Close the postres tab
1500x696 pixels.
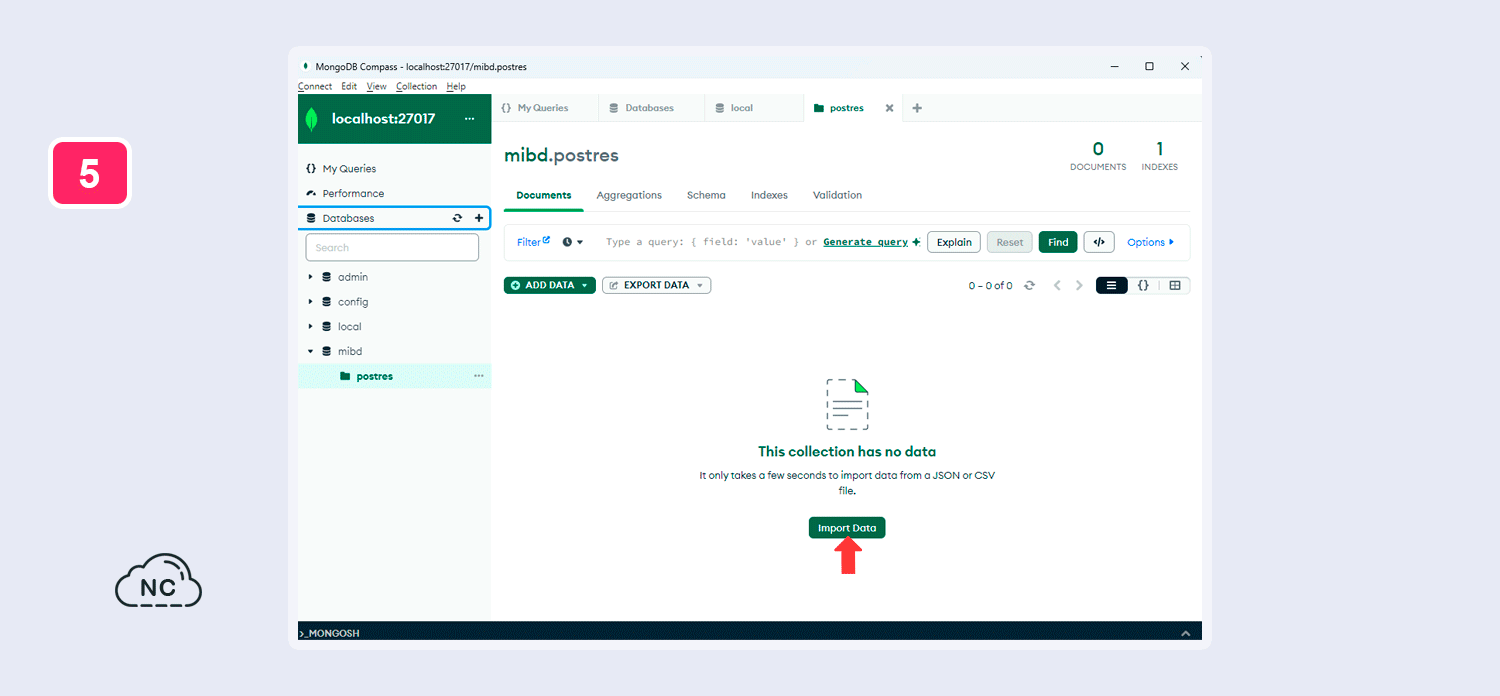(x=889, y=108)
